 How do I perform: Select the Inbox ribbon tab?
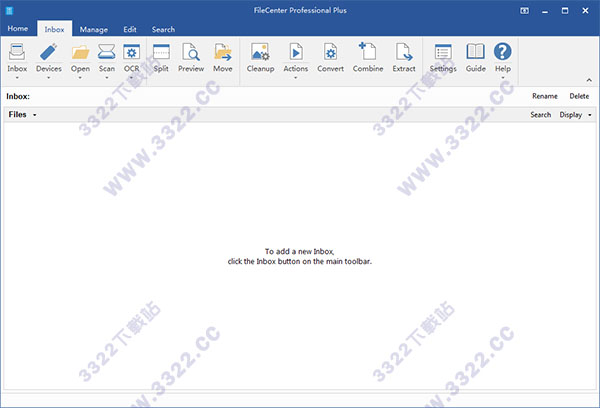point(54,29)
